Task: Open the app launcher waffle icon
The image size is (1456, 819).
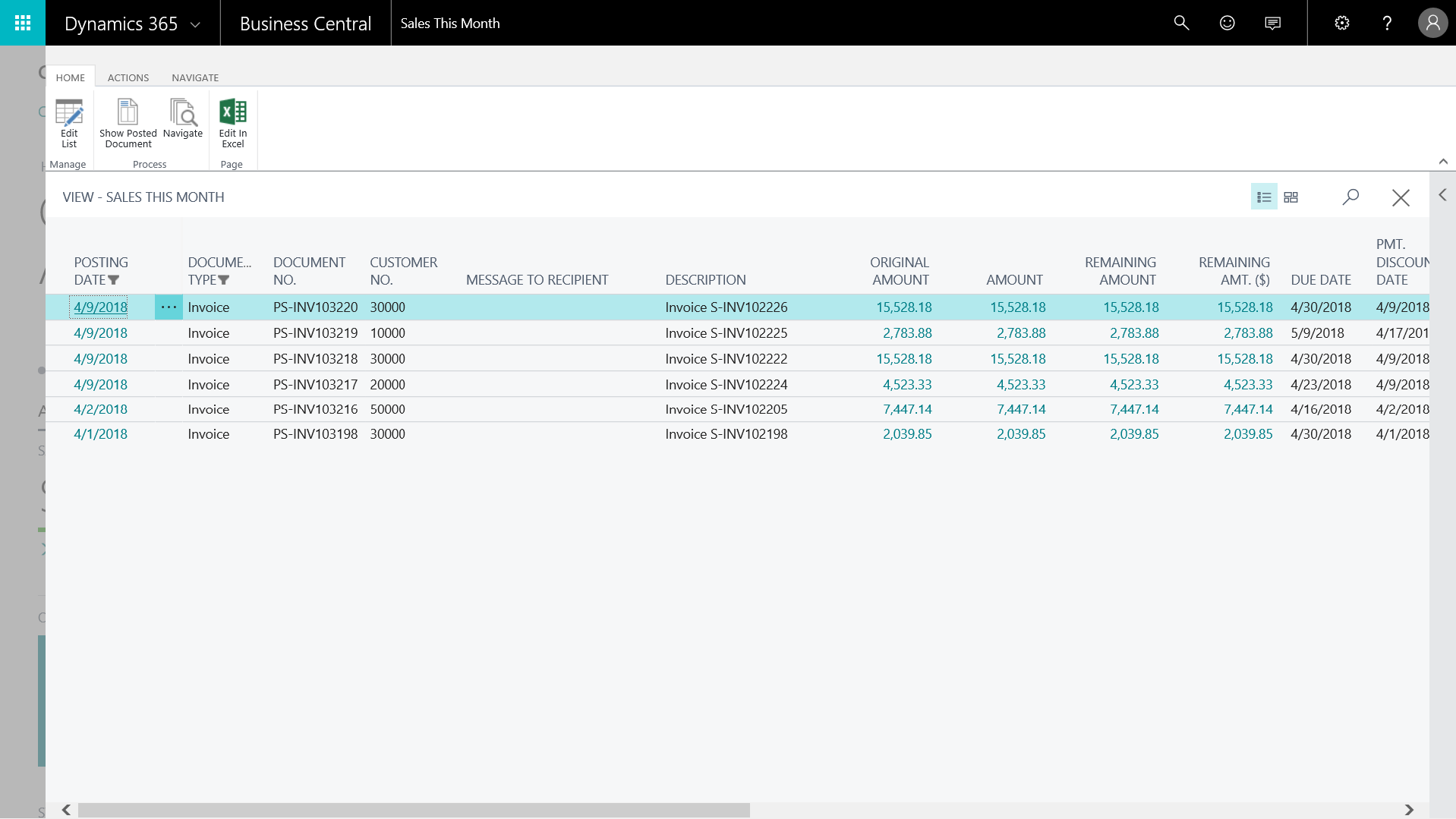Action: [x=23, y=23]
